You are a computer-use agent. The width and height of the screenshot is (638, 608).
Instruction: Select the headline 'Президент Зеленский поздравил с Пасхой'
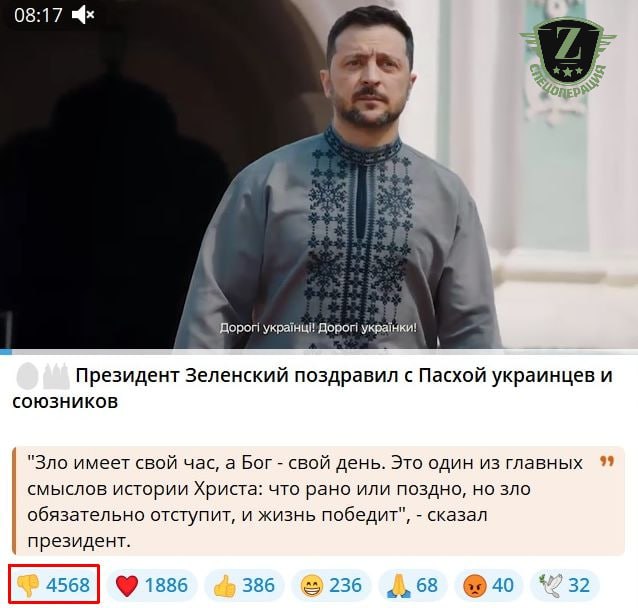[x=281, y=376]
